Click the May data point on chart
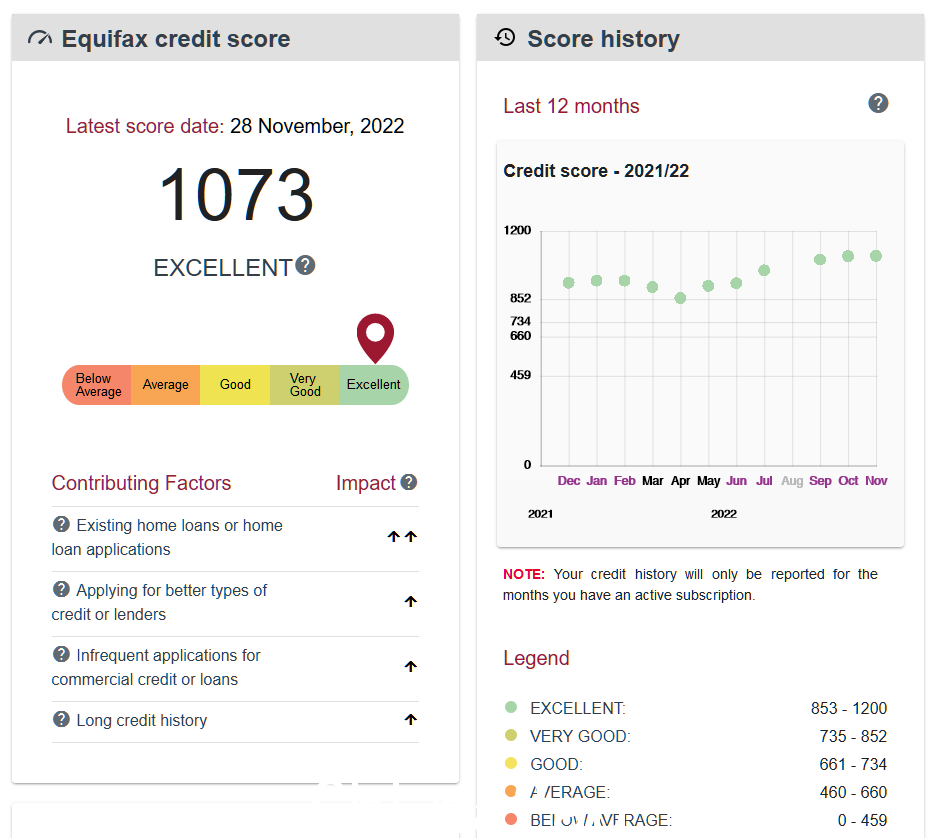Screen dimensions: 938x838 tap(708, 286)
